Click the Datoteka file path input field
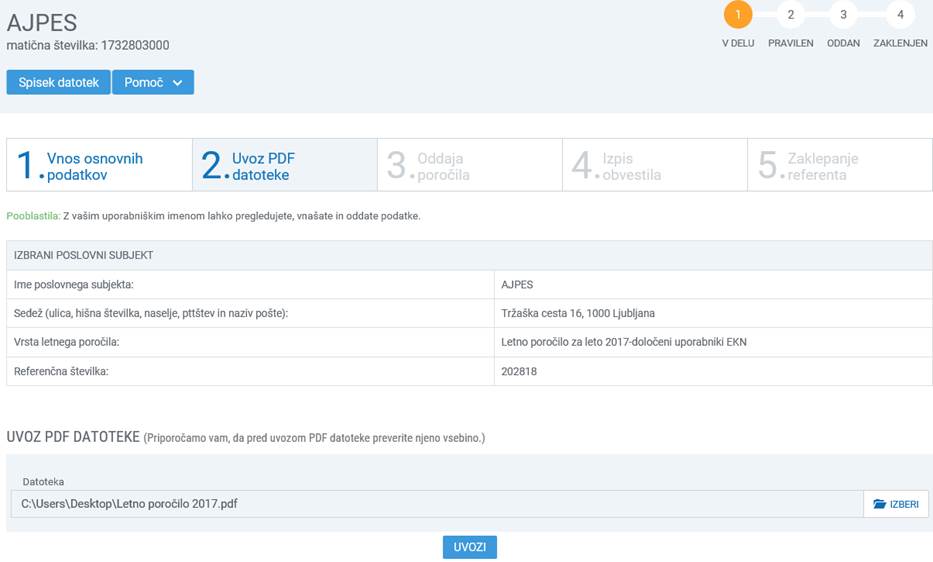 436,504
